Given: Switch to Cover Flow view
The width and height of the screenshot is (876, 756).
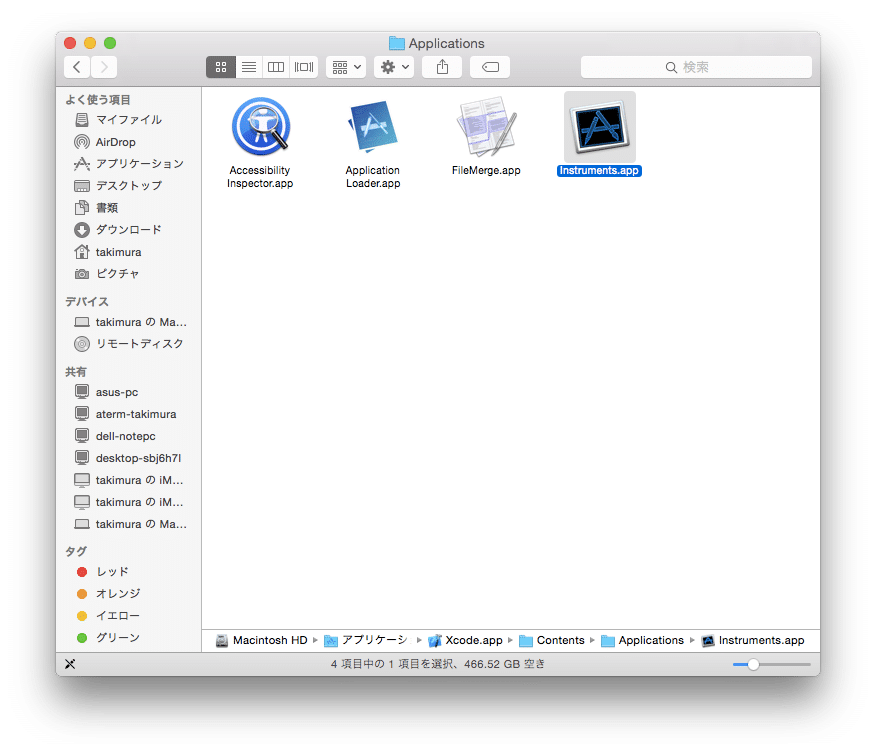Looking at the screenshot, I should [304, 67].
